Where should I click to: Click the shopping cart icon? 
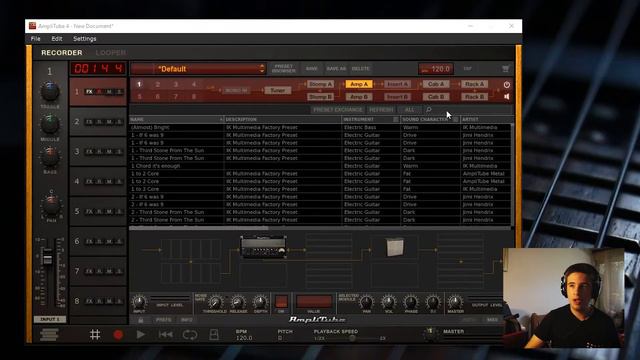tap(505, 69)
